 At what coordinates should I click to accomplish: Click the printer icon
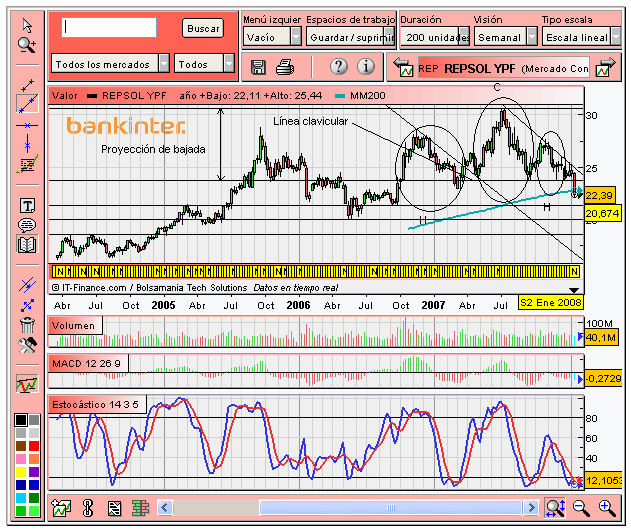click(x=285, y=67)
